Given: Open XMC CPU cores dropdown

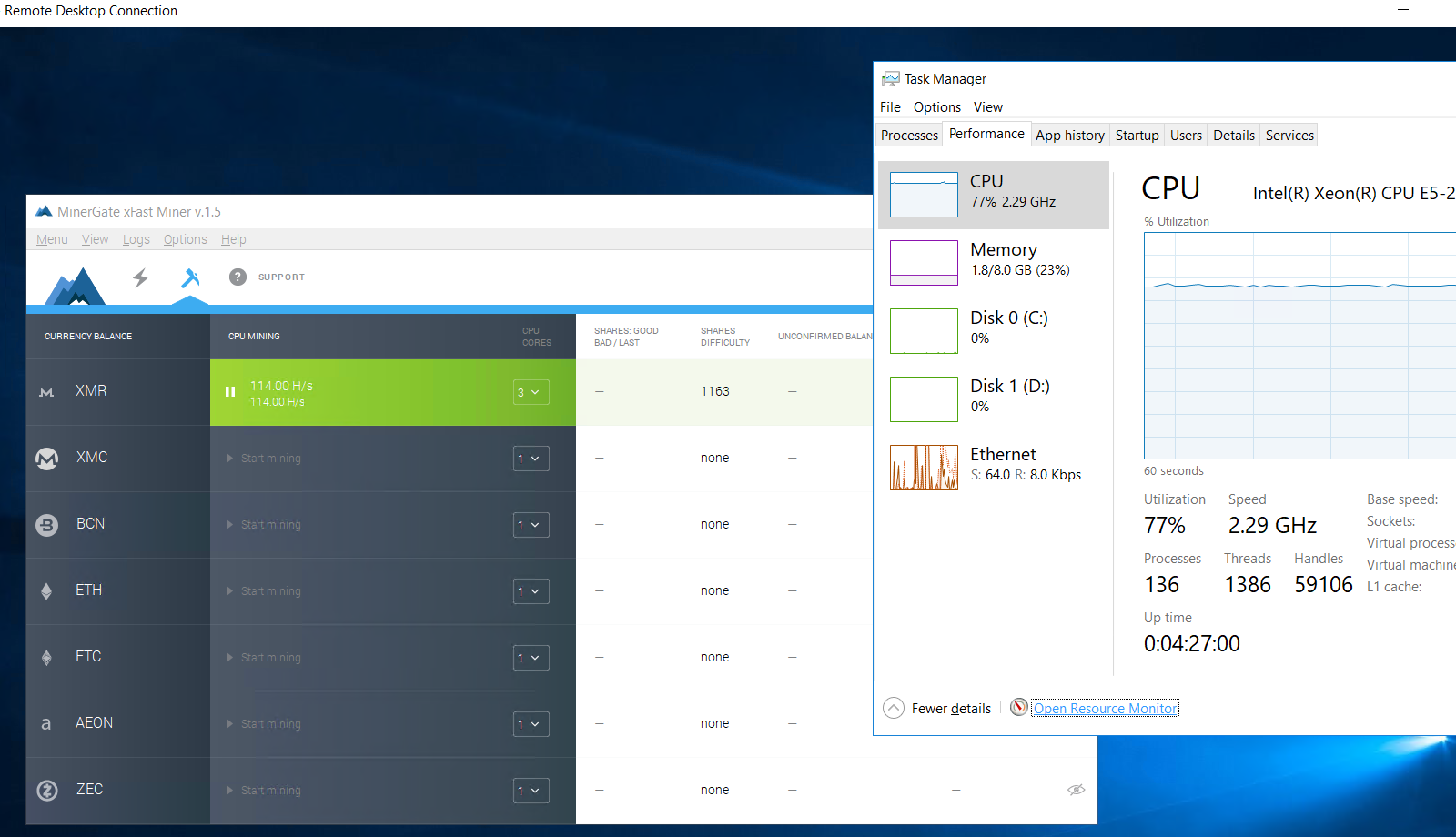Looking at the screenshot, I should pyautogui.click(x=531, y=459).
